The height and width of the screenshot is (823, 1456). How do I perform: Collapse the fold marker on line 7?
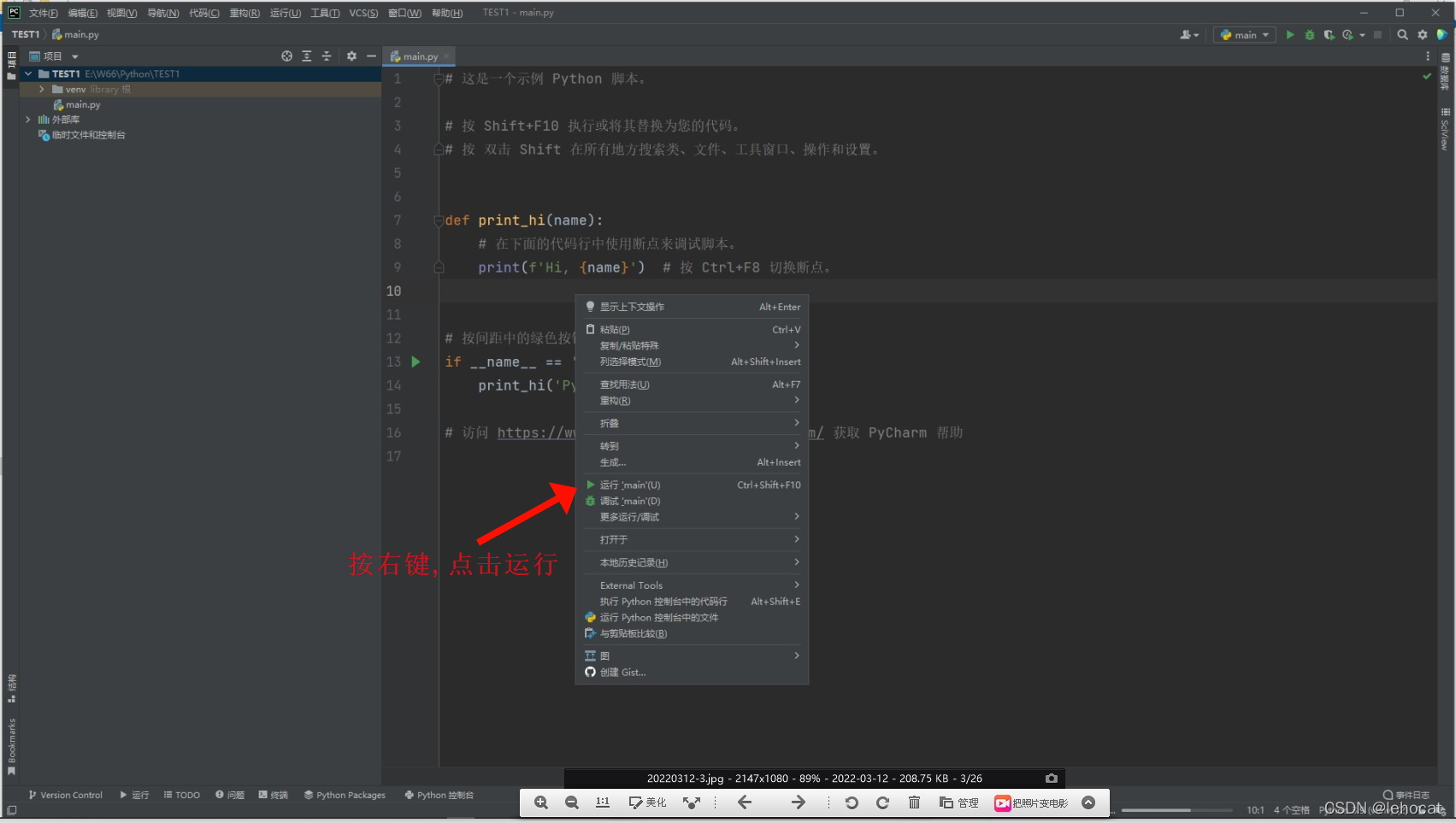[x=439, y=220]
